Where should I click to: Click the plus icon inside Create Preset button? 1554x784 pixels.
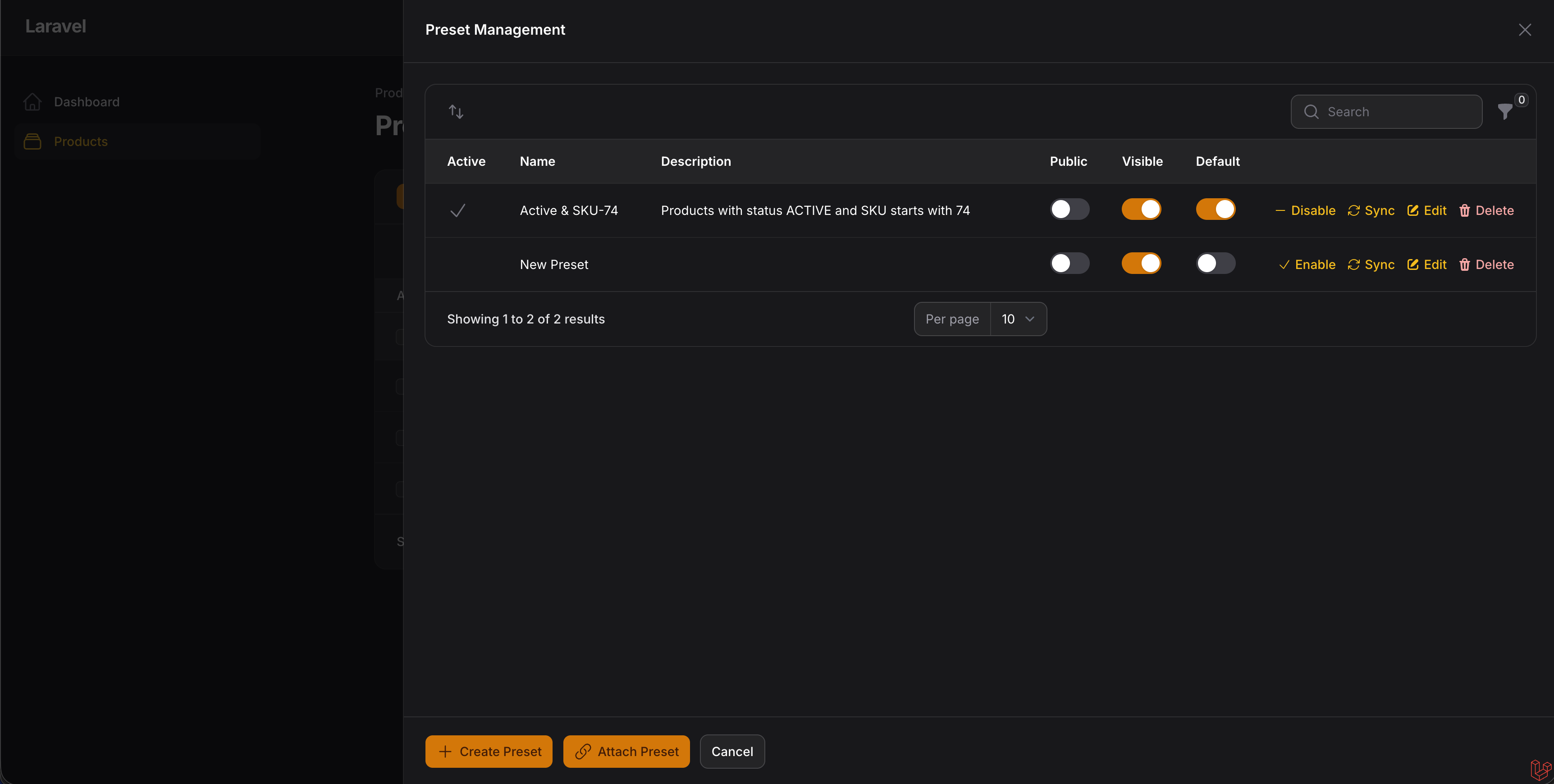pos(445,752)
